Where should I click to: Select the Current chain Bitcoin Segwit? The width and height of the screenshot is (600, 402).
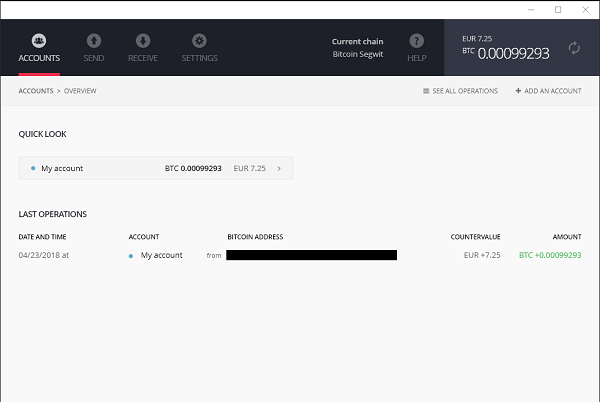(360, 48)
